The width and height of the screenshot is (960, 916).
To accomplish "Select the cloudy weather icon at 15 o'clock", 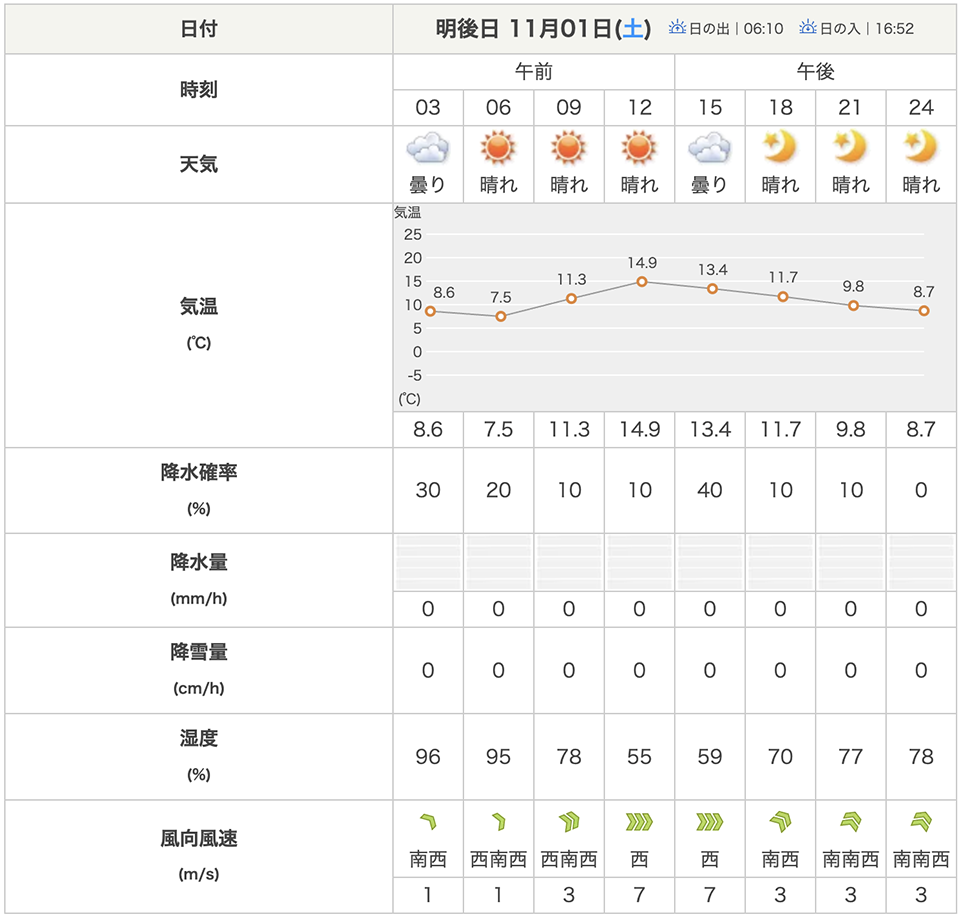I will (709, 150).
